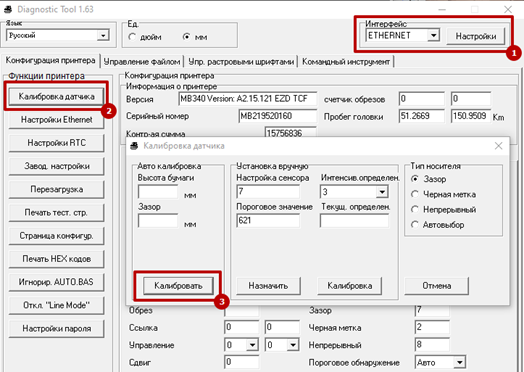Viewport: 524px width, 372px height.
Task: Open Настройки RTC
Action: pos(56,143)
